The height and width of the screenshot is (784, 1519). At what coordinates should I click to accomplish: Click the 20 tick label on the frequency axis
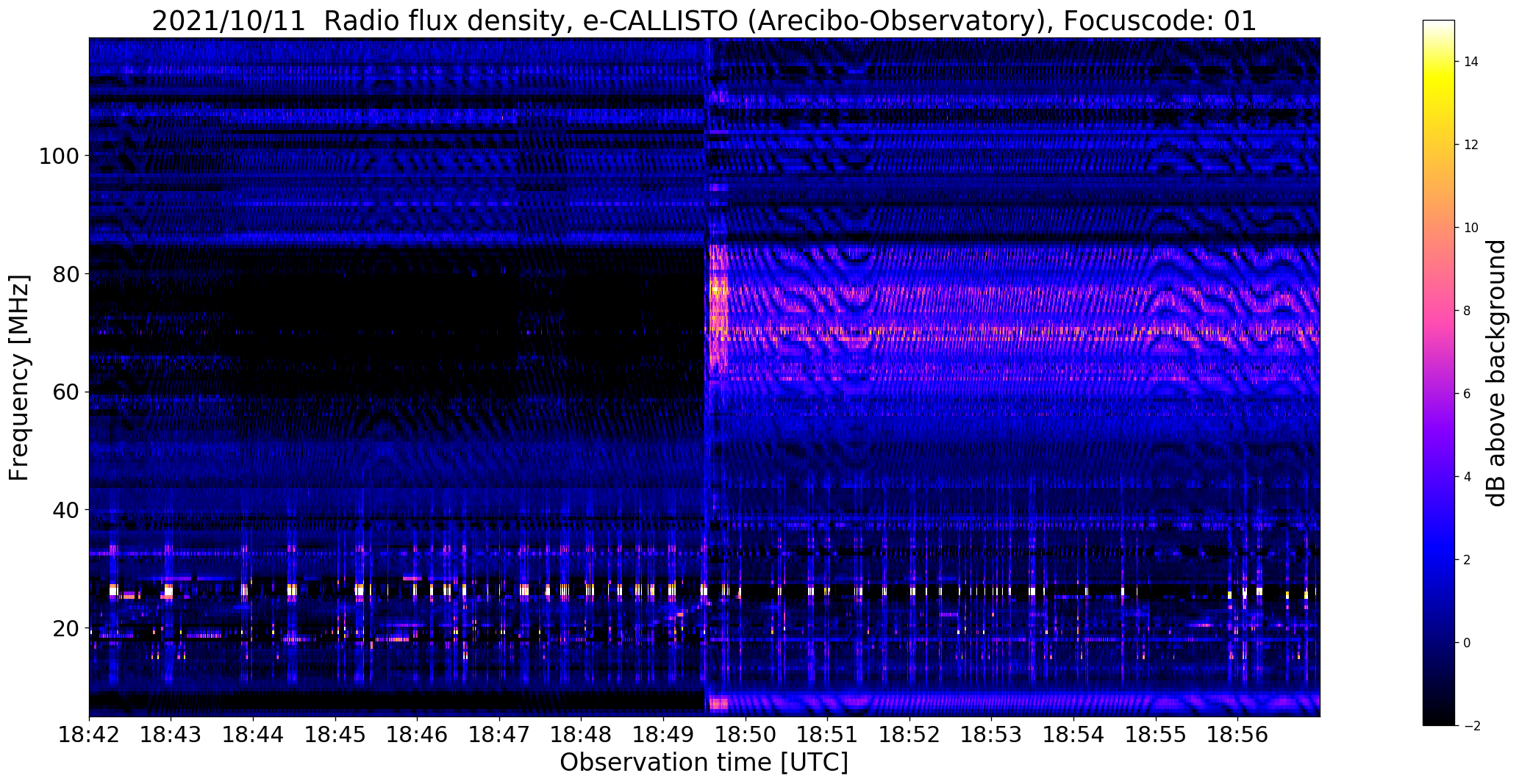click(x=65, y=628)
